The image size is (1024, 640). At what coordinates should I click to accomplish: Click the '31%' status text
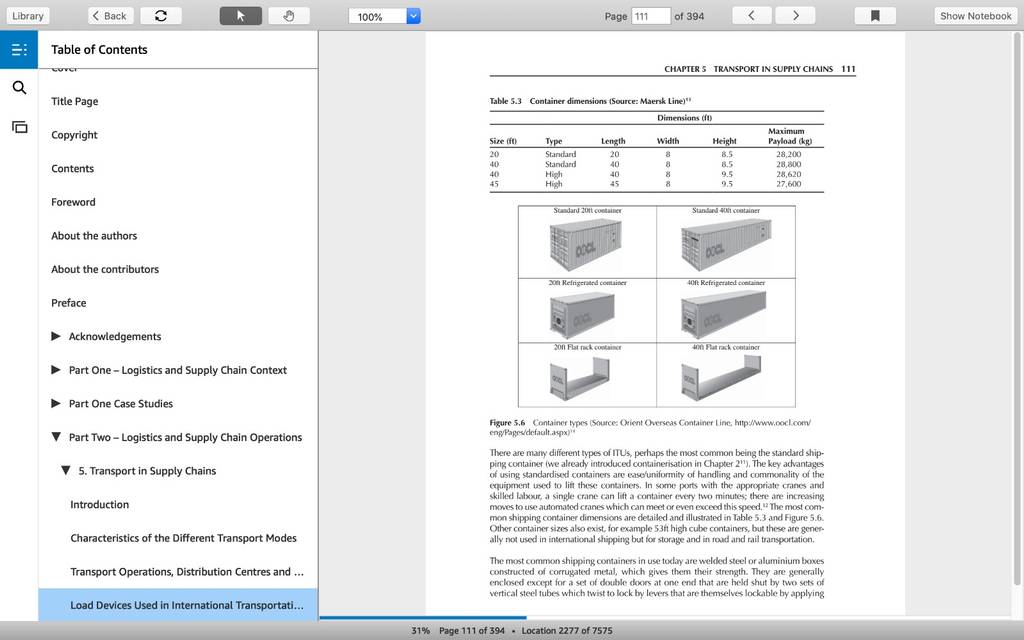(420, 630)
